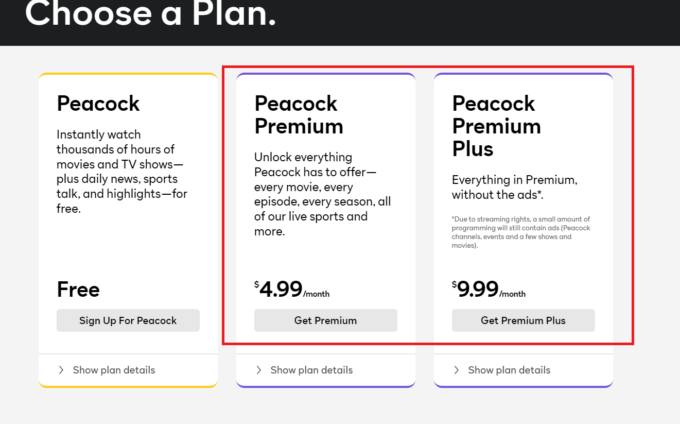Click the Sign Up For Peacock button

tap(128, 320)
